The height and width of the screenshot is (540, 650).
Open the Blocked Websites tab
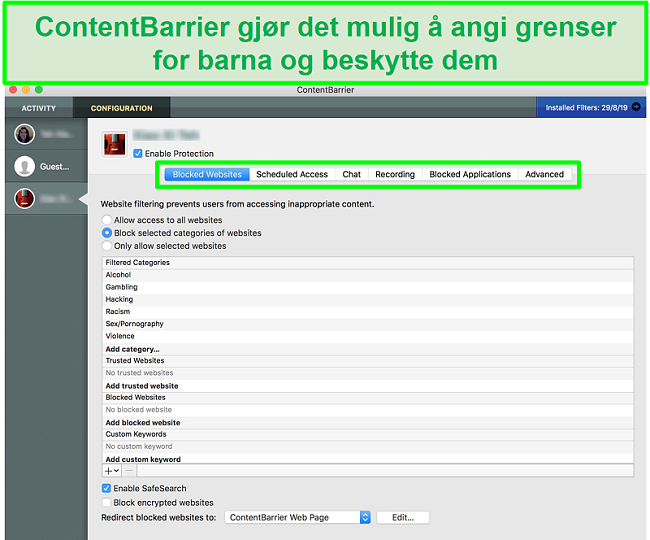click(x=207, y=174)
